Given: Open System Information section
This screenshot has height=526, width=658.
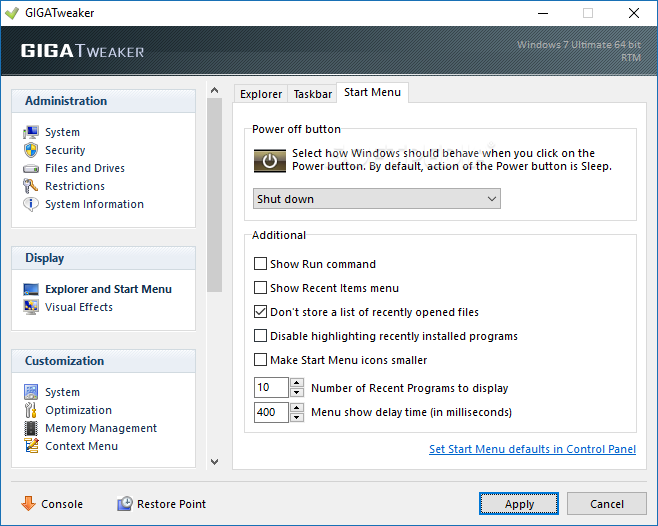Looking at the screenshot, I should pyautogui.click(x=94, y=204).
